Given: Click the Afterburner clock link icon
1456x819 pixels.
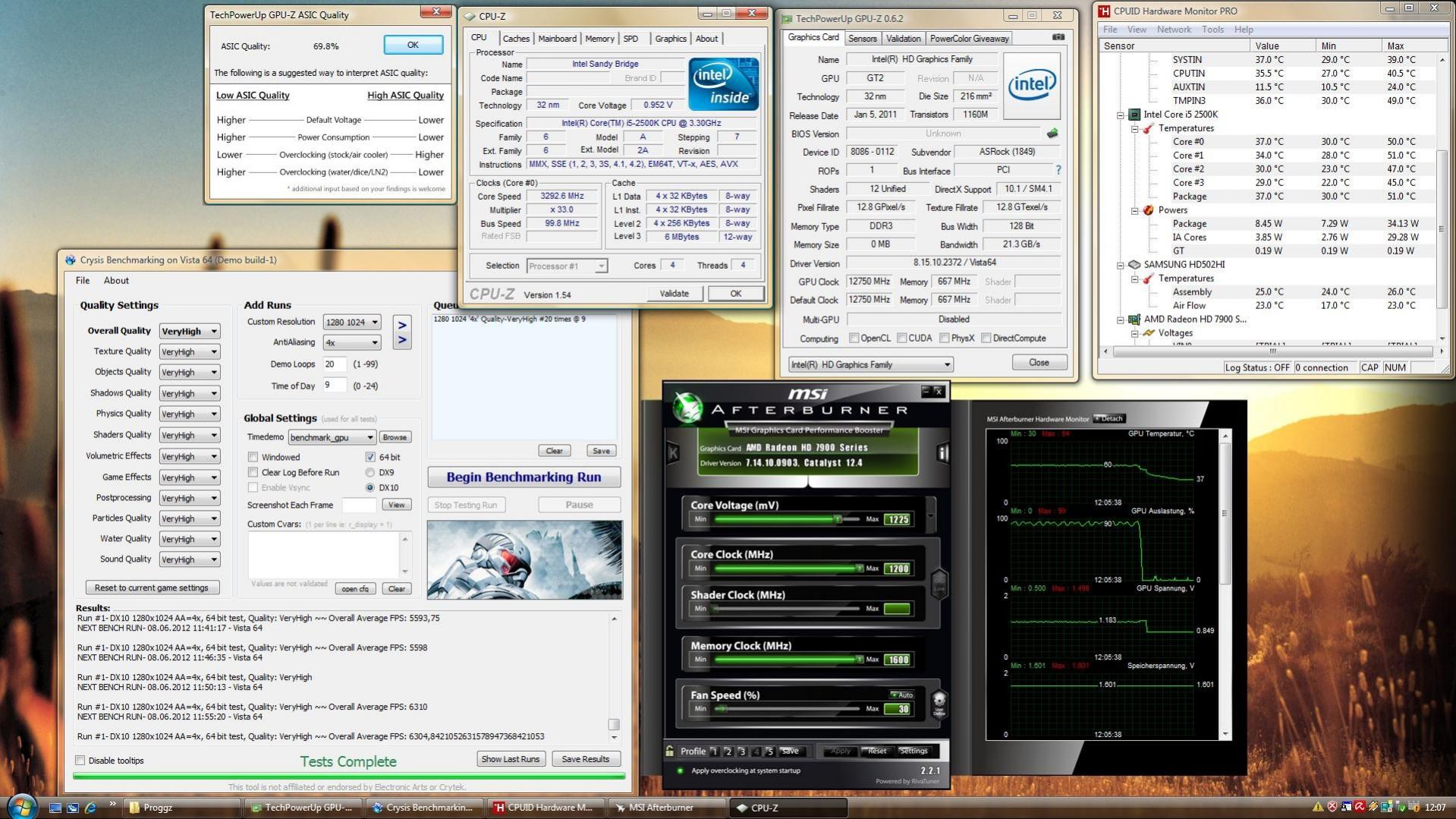Looking at the screenshot, I should point(939,584).
